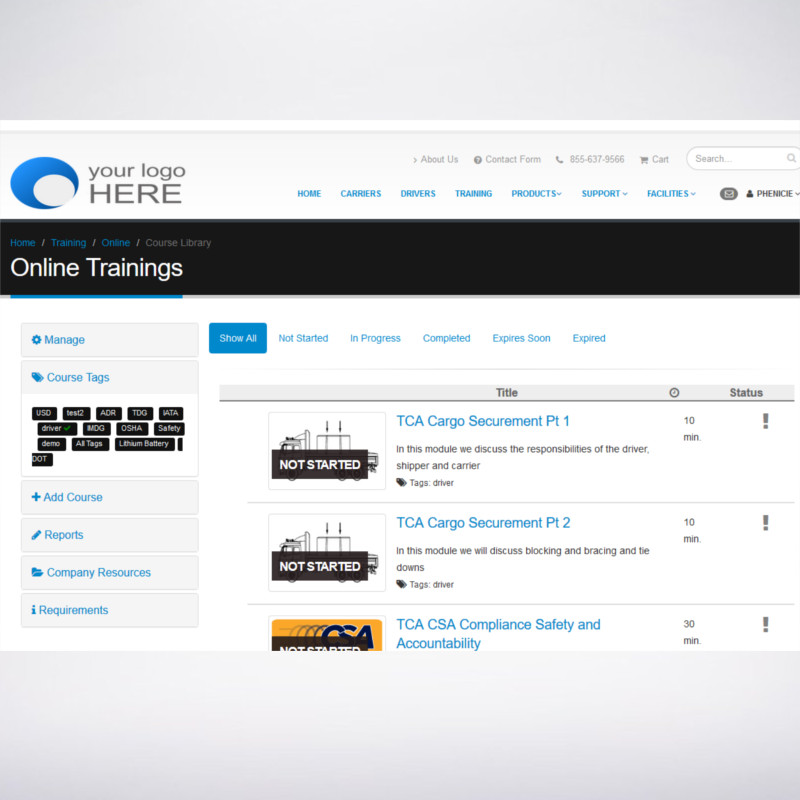The image size is (800, 800).
Task: Open the PHENICIE user account dropdown
Action: 772,194
